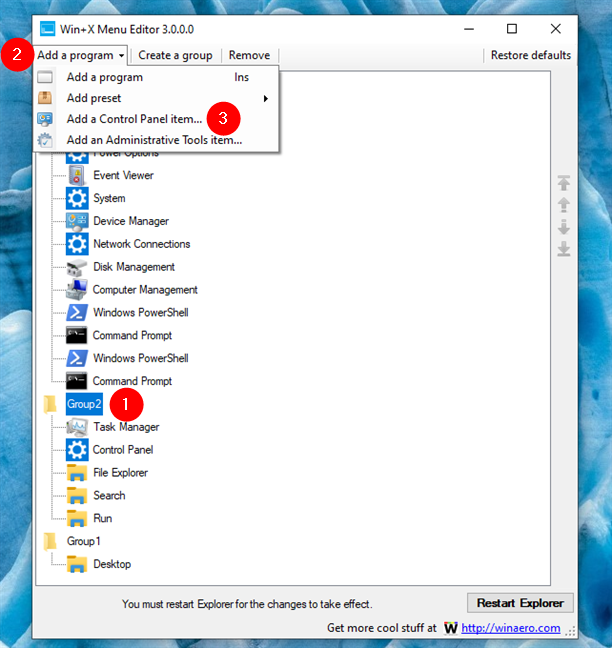Click the Administrative Tools menu icon
The width and height of the screenshot is (612, 648).
[x=45, y=140]
